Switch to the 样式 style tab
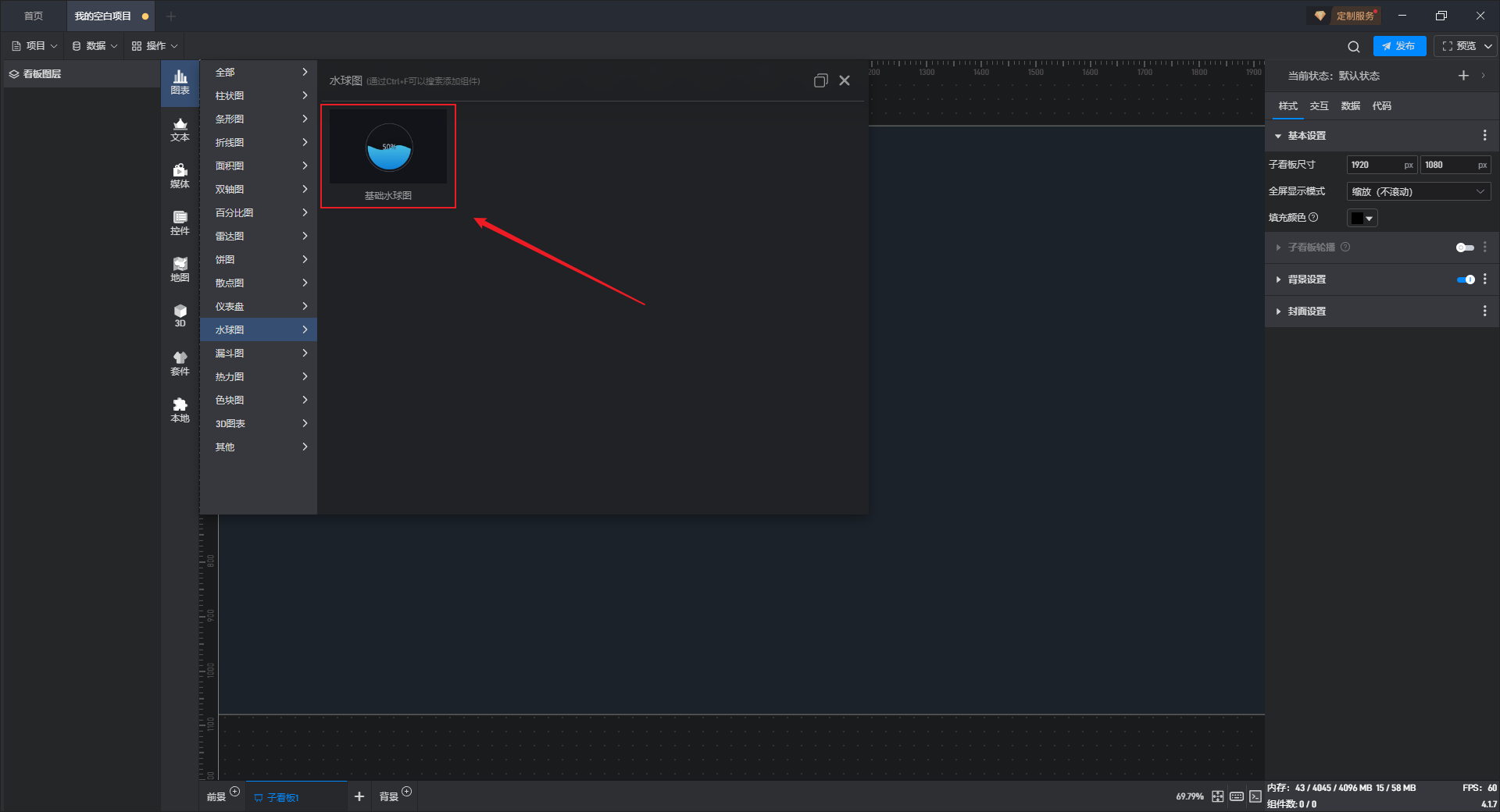Viewport: 1500px width, 812px height. coord(1287,106)
